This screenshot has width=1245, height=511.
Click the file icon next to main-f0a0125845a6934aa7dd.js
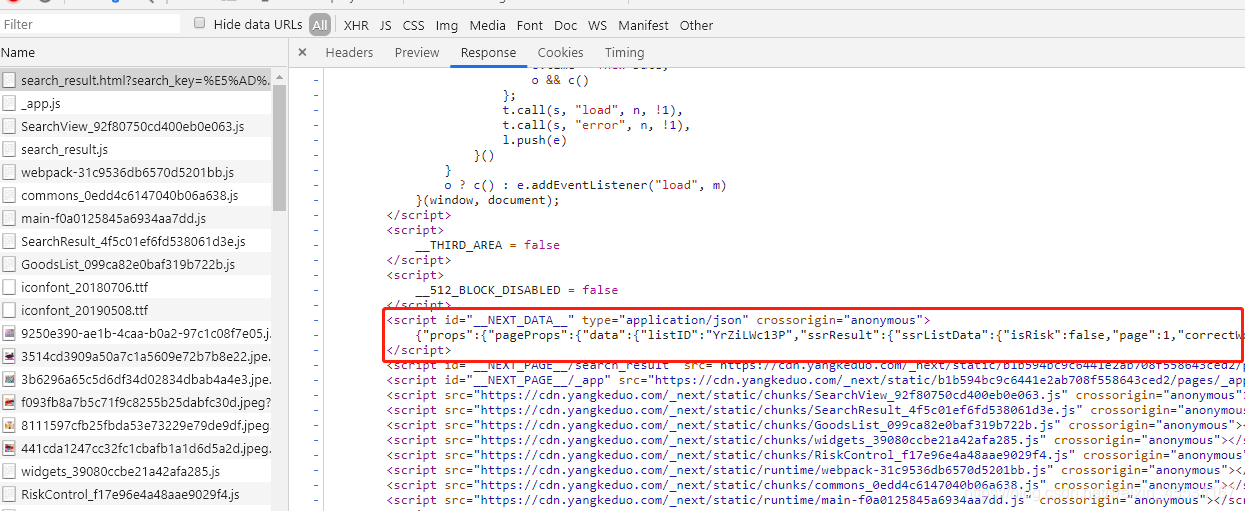tap(9, 218)
